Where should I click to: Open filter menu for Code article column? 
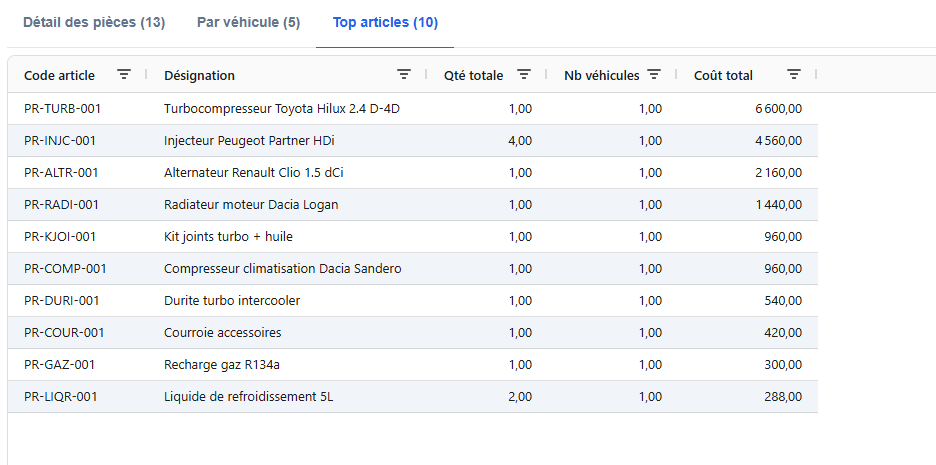point(124,75)
